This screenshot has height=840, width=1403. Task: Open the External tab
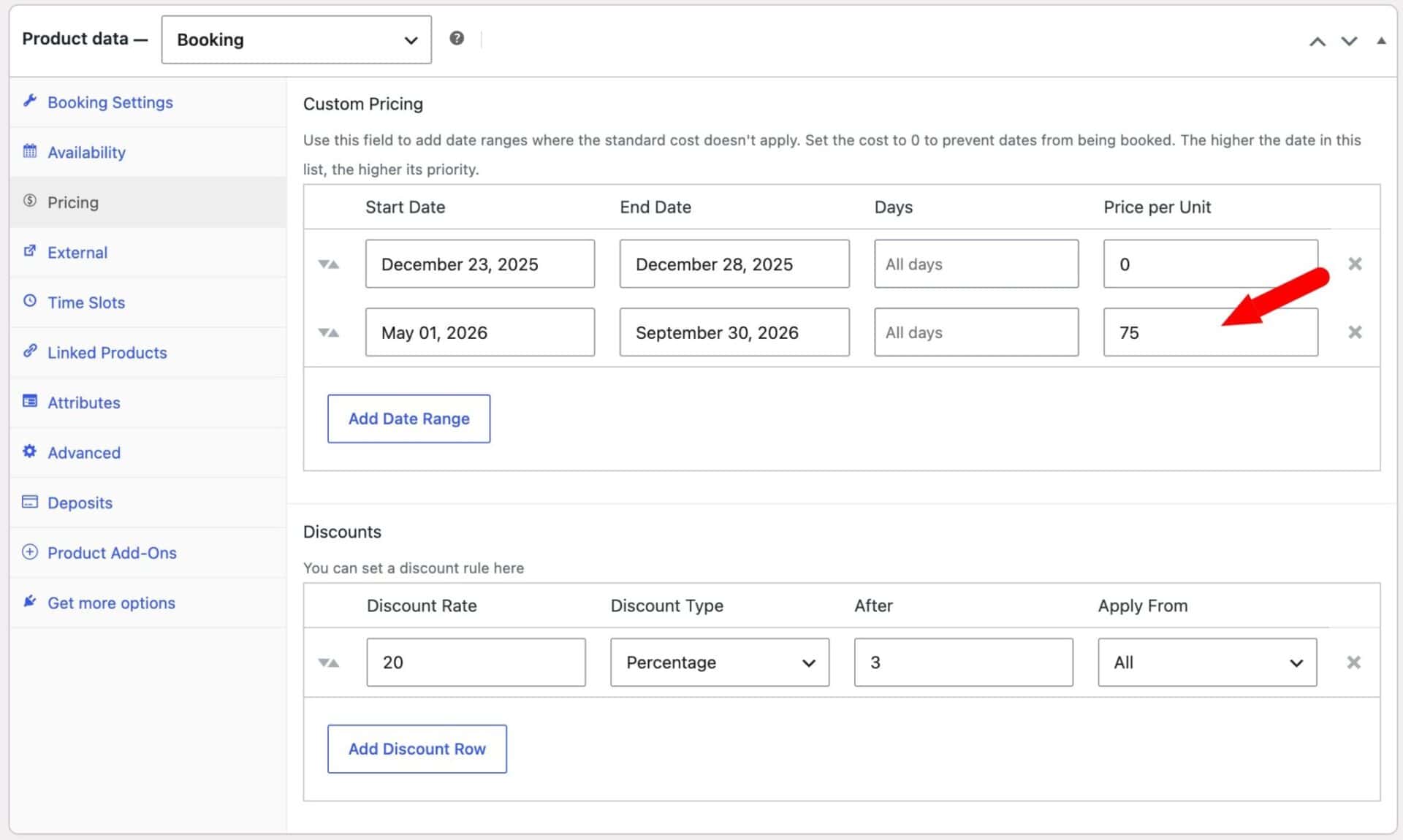[148, 252]
